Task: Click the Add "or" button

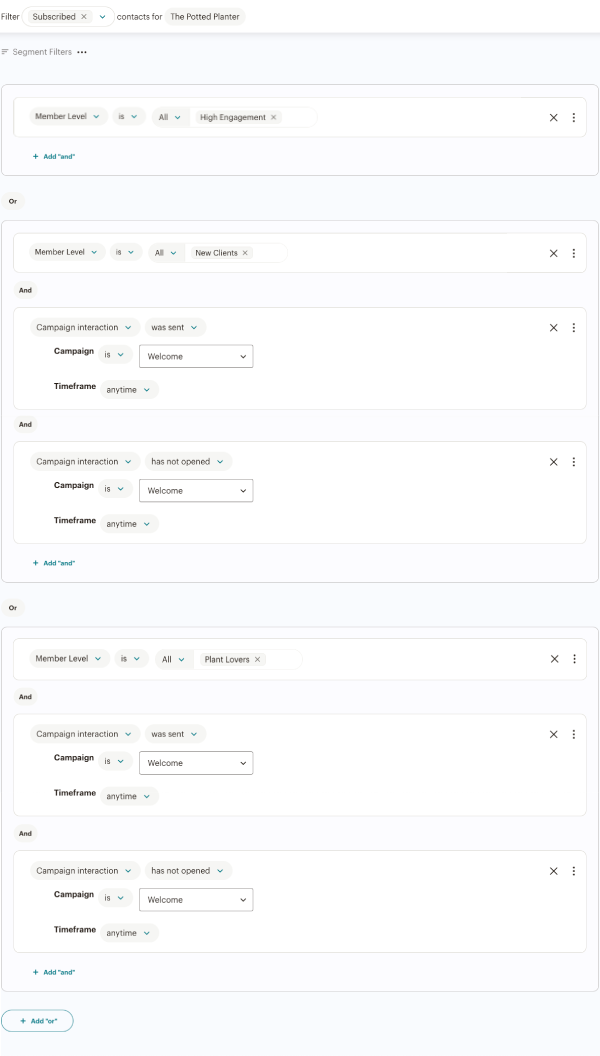Action: pyautogui.click(x=38, y=1021)
